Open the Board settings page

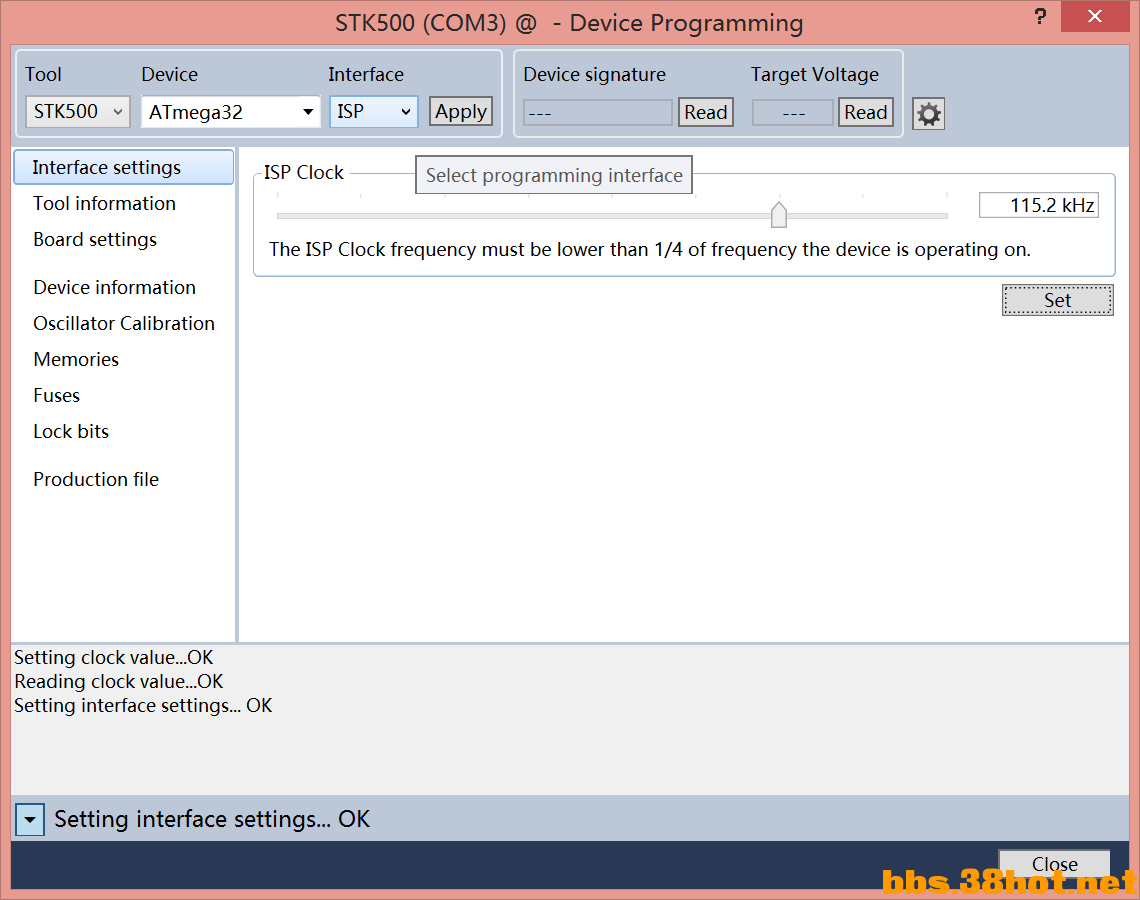(95, 240)
